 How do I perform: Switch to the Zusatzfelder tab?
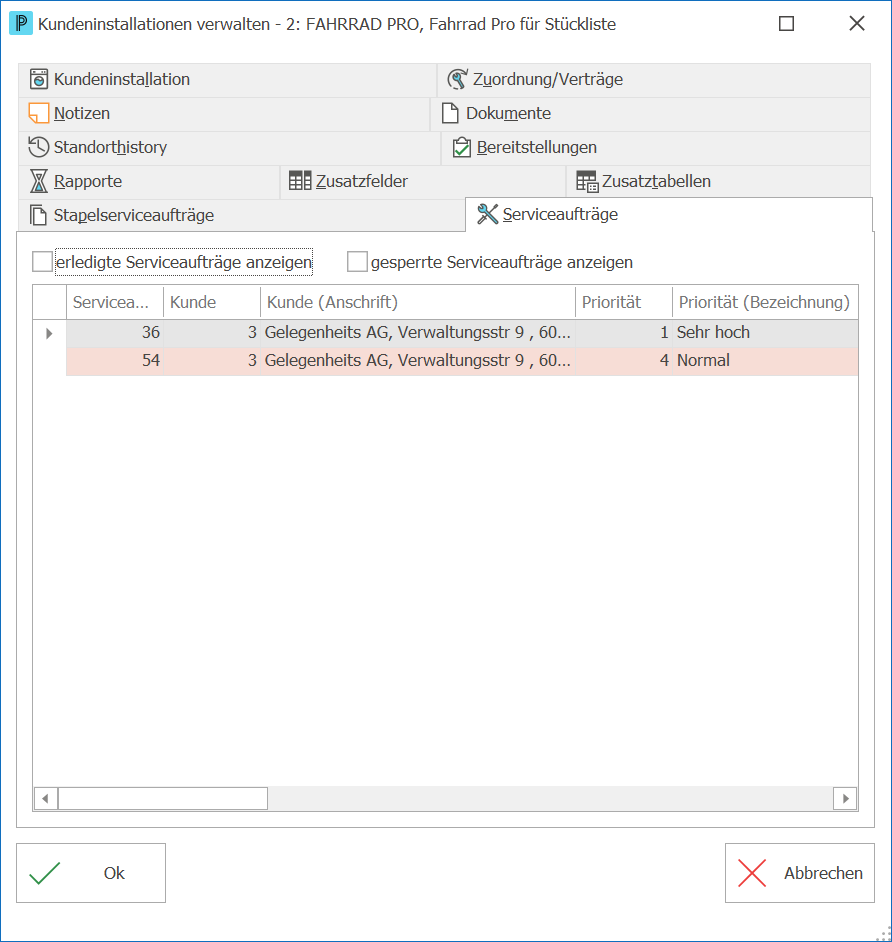[x=423, y=181]
